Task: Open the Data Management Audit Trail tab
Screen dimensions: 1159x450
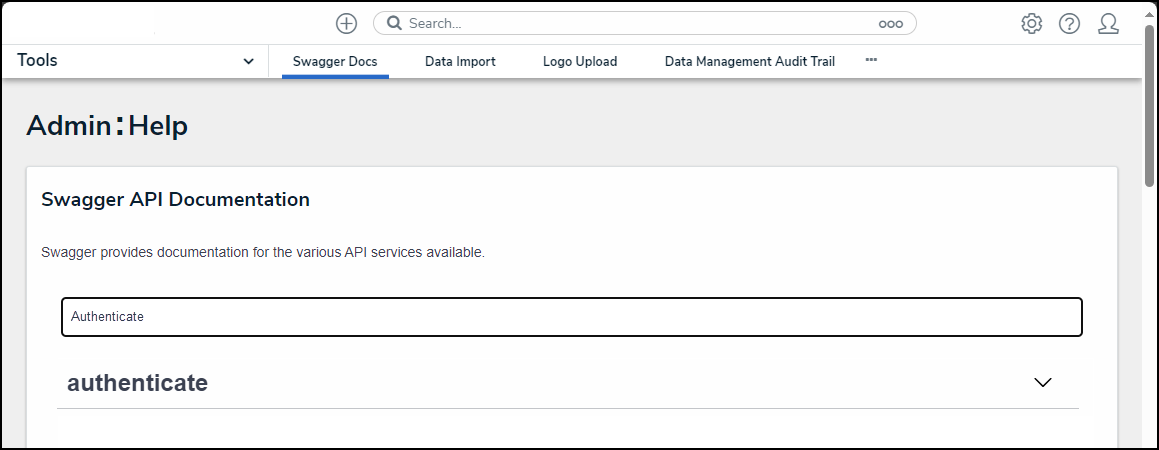Action: (x=750, y=62)
